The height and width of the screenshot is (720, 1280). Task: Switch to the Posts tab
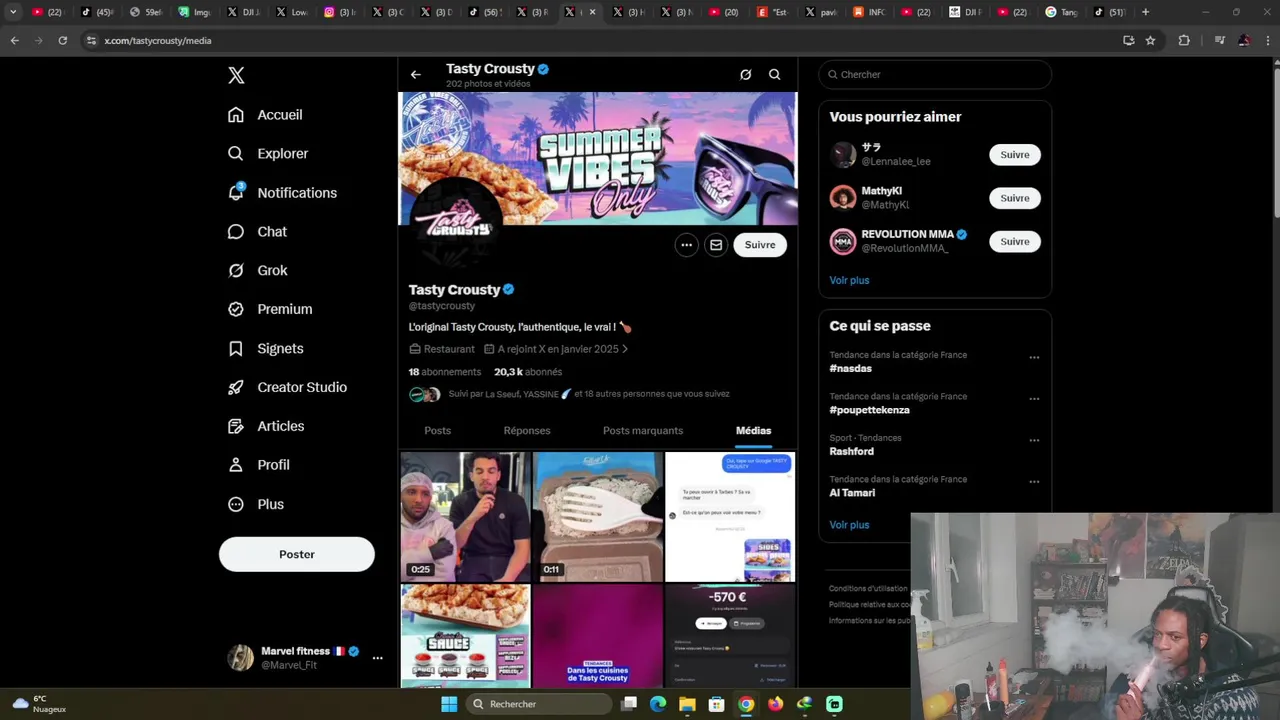click(437, 431)
